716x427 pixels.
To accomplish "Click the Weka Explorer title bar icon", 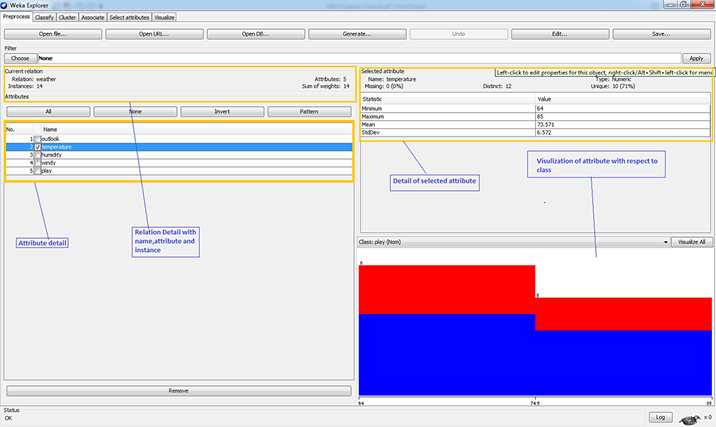I will click(4, 5).
